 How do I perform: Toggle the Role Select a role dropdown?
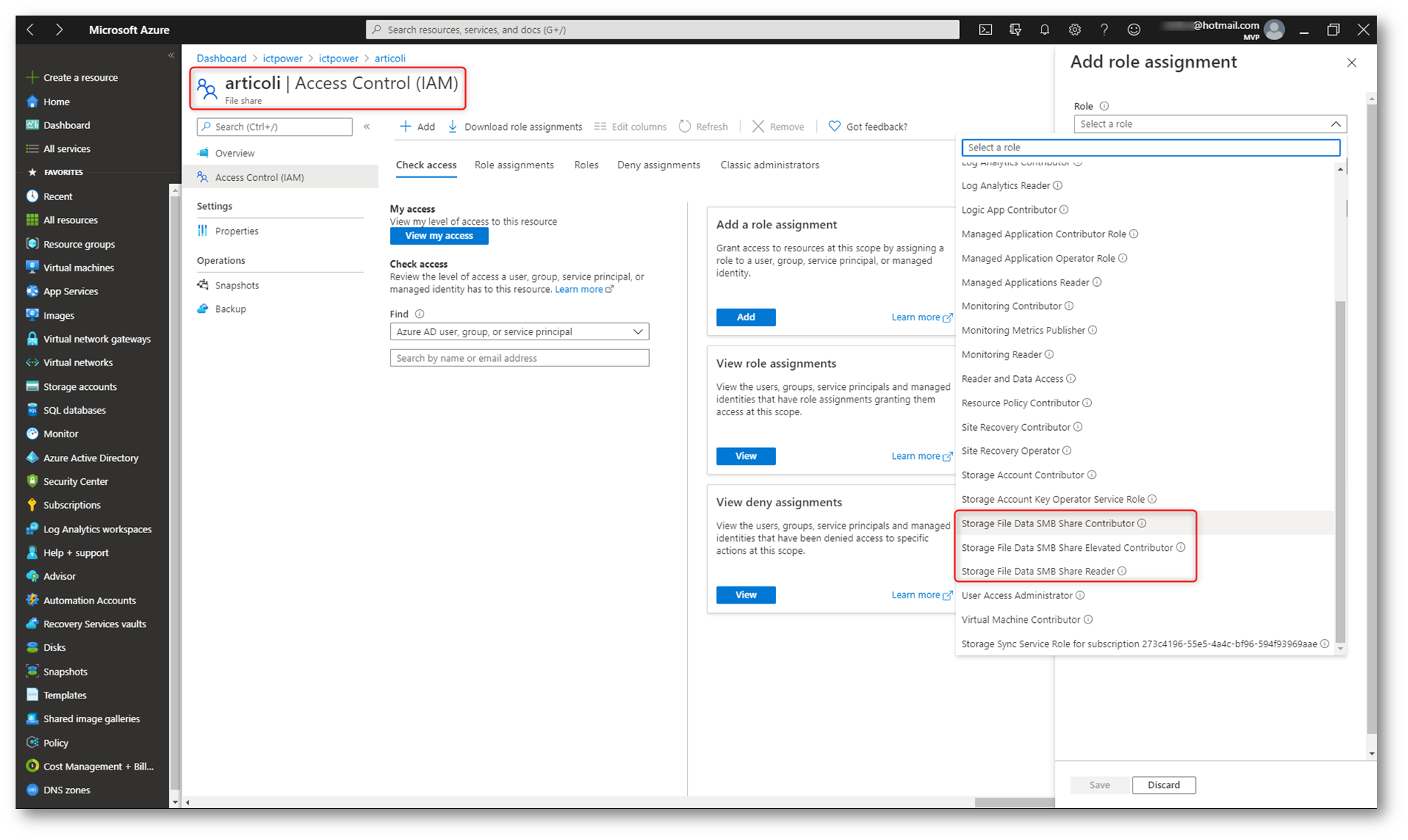point(1210,124)
